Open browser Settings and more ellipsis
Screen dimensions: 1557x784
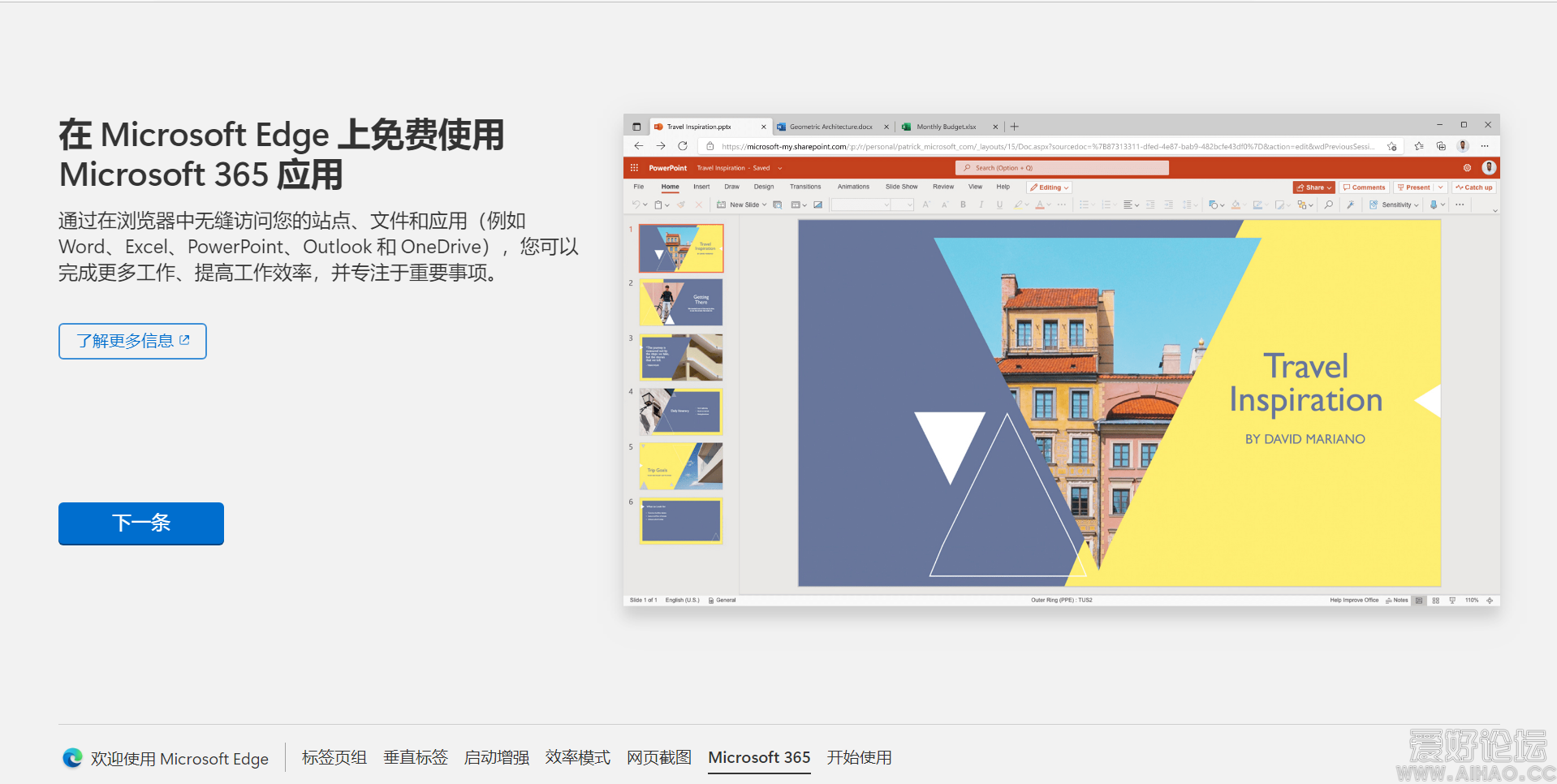pyautogui.click(x=1485, y=146)
